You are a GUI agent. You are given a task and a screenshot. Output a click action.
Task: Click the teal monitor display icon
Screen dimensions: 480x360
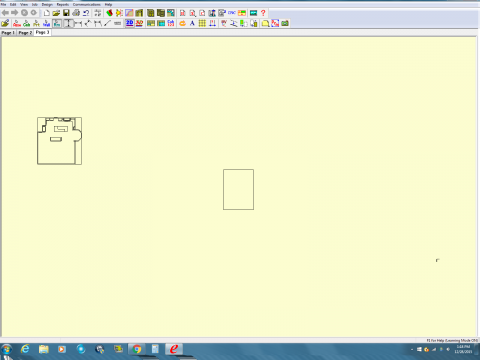coord(253,13)
